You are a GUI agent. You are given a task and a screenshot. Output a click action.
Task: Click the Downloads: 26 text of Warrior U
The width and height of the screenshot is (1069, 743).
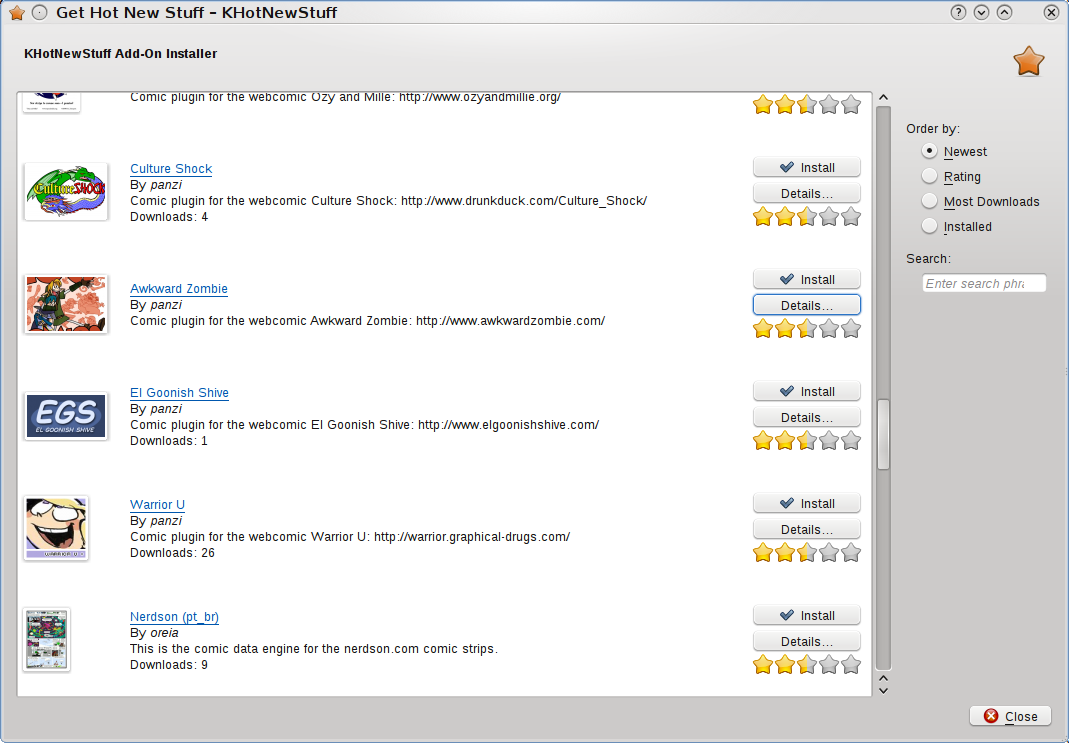pyautogui.click(x=172, y=553)
